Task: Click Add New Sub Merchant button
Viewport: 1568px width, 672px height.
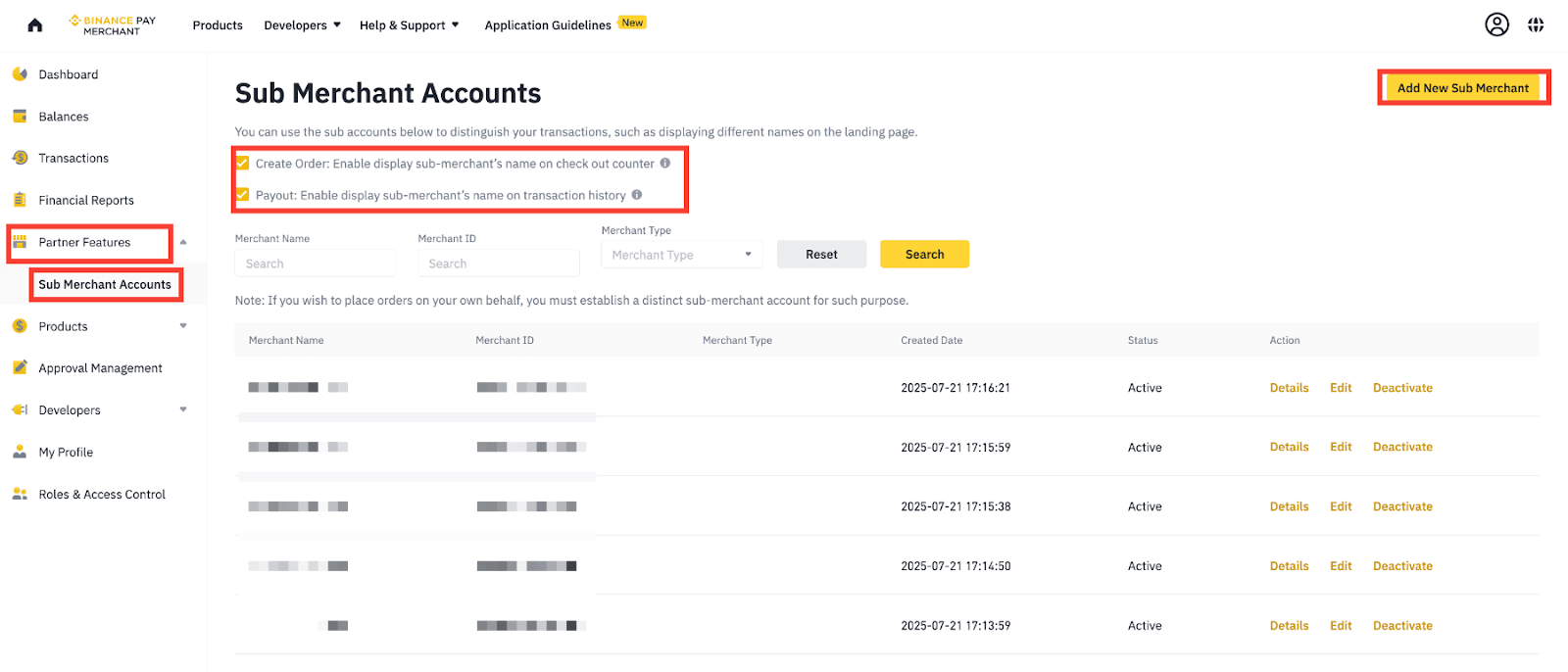Action: (x=1462, y=88)
